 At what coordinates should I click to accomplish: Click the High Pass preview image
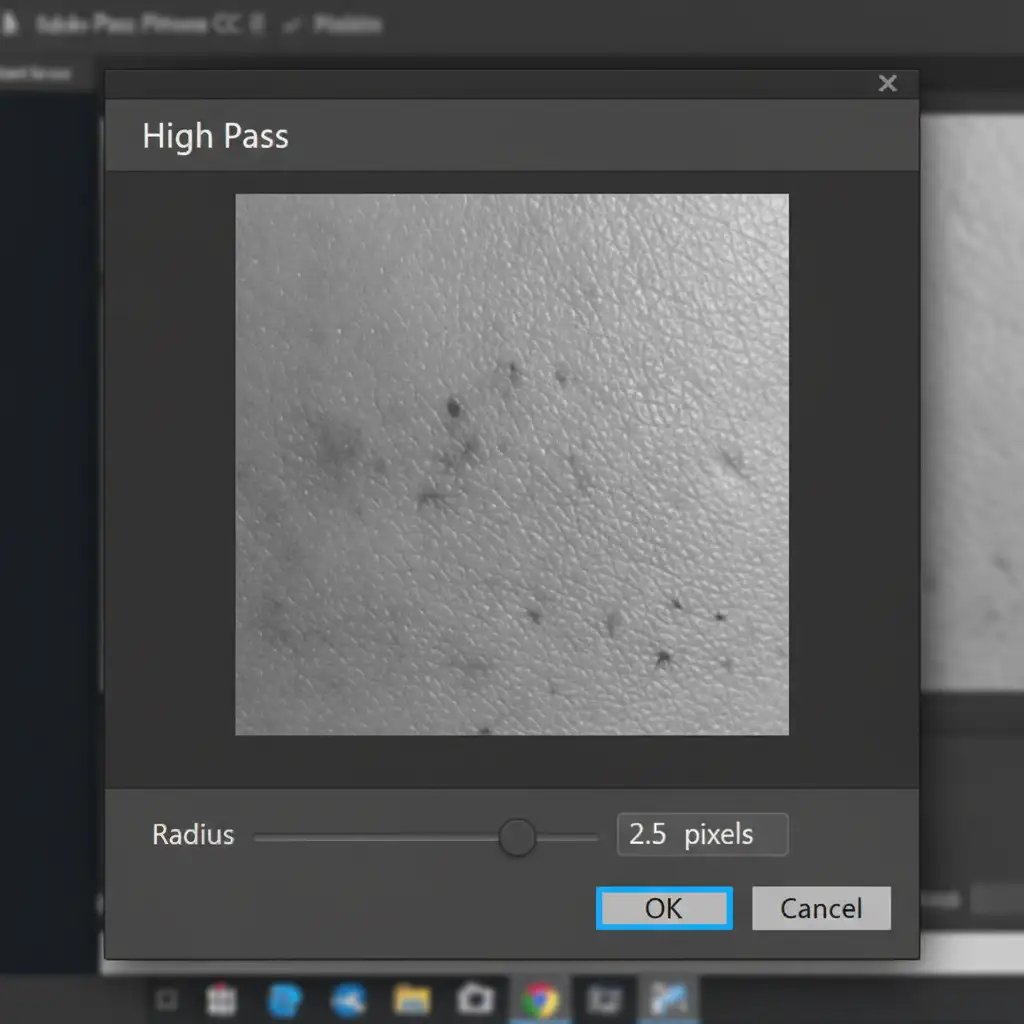click(x=512, y=464)
